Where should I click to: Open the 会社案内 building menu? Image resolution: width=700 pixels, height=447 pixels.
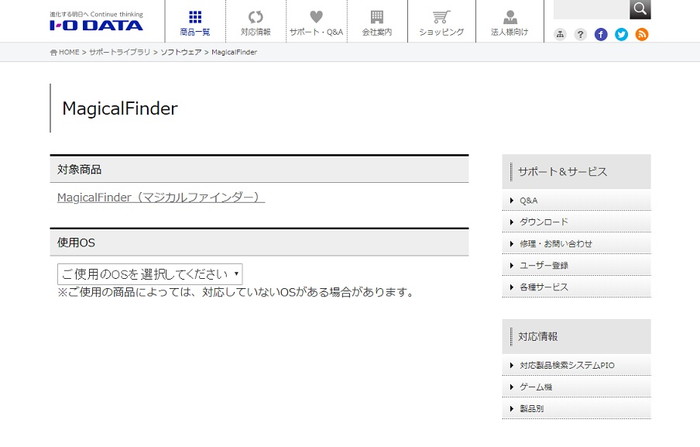point(377,22)
